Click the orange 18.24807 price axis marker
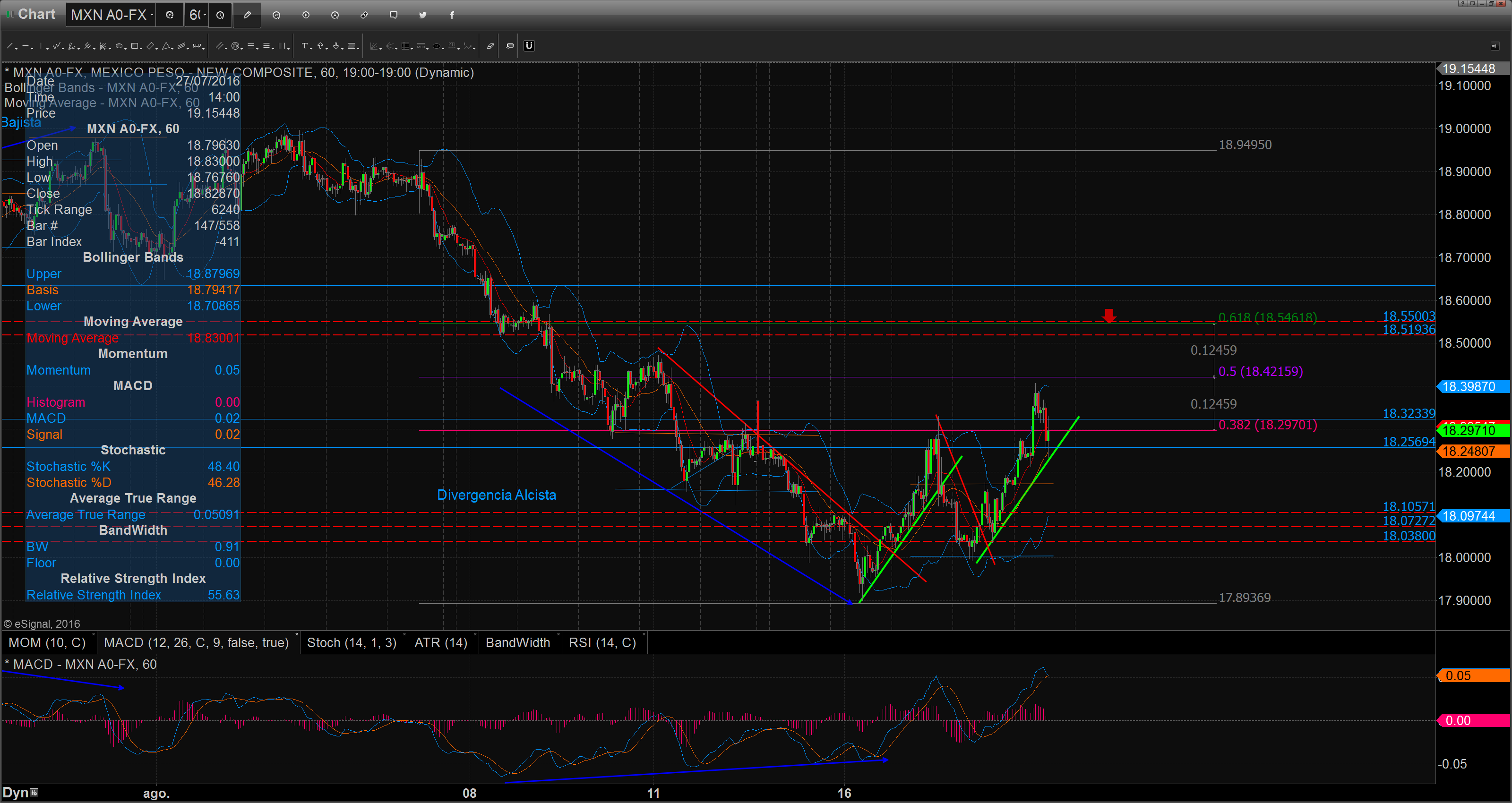 pos(1474,452)
